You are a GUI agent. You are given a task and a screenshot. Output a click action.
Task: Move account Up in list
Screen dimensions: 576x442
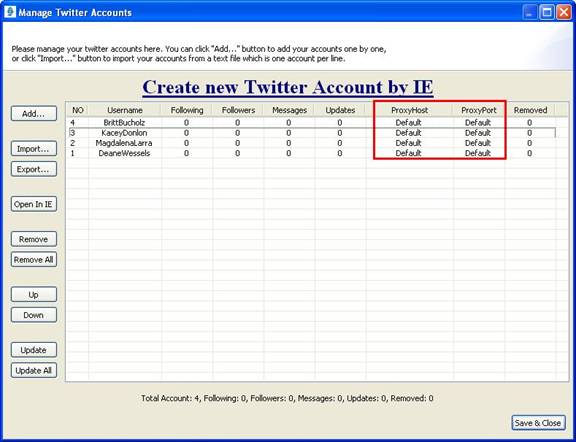34,295
